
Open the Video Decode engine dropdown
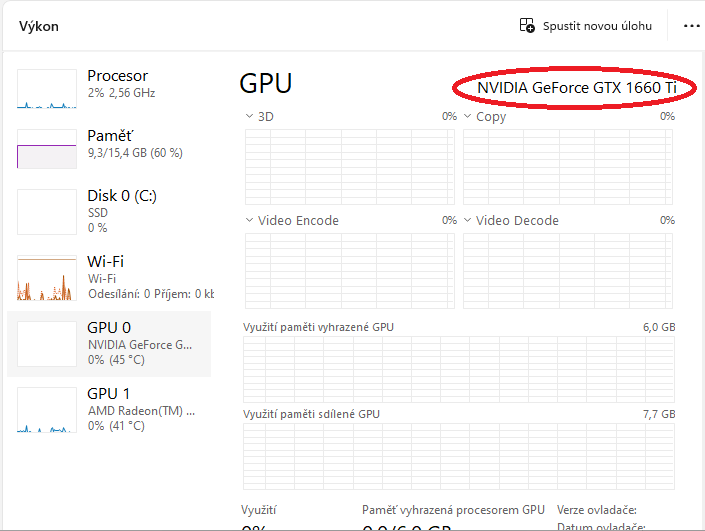click(468, 220)
